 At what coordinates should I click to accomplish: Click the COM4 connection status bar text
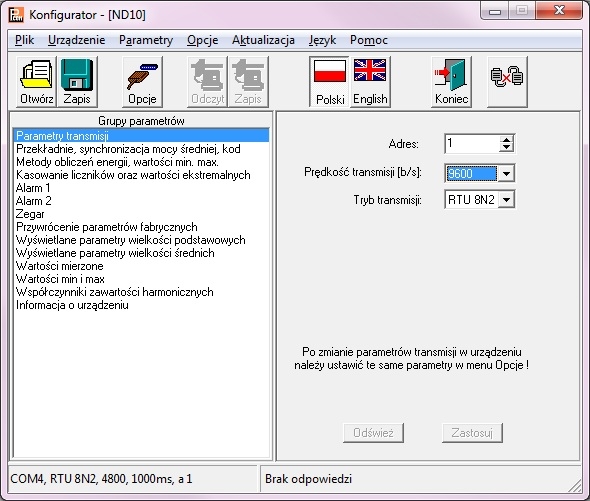point(101,479)
